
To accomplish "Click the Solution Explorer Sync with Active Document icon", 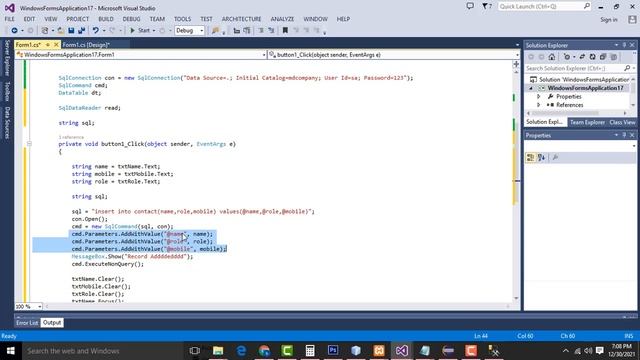I will coord(582,57).
